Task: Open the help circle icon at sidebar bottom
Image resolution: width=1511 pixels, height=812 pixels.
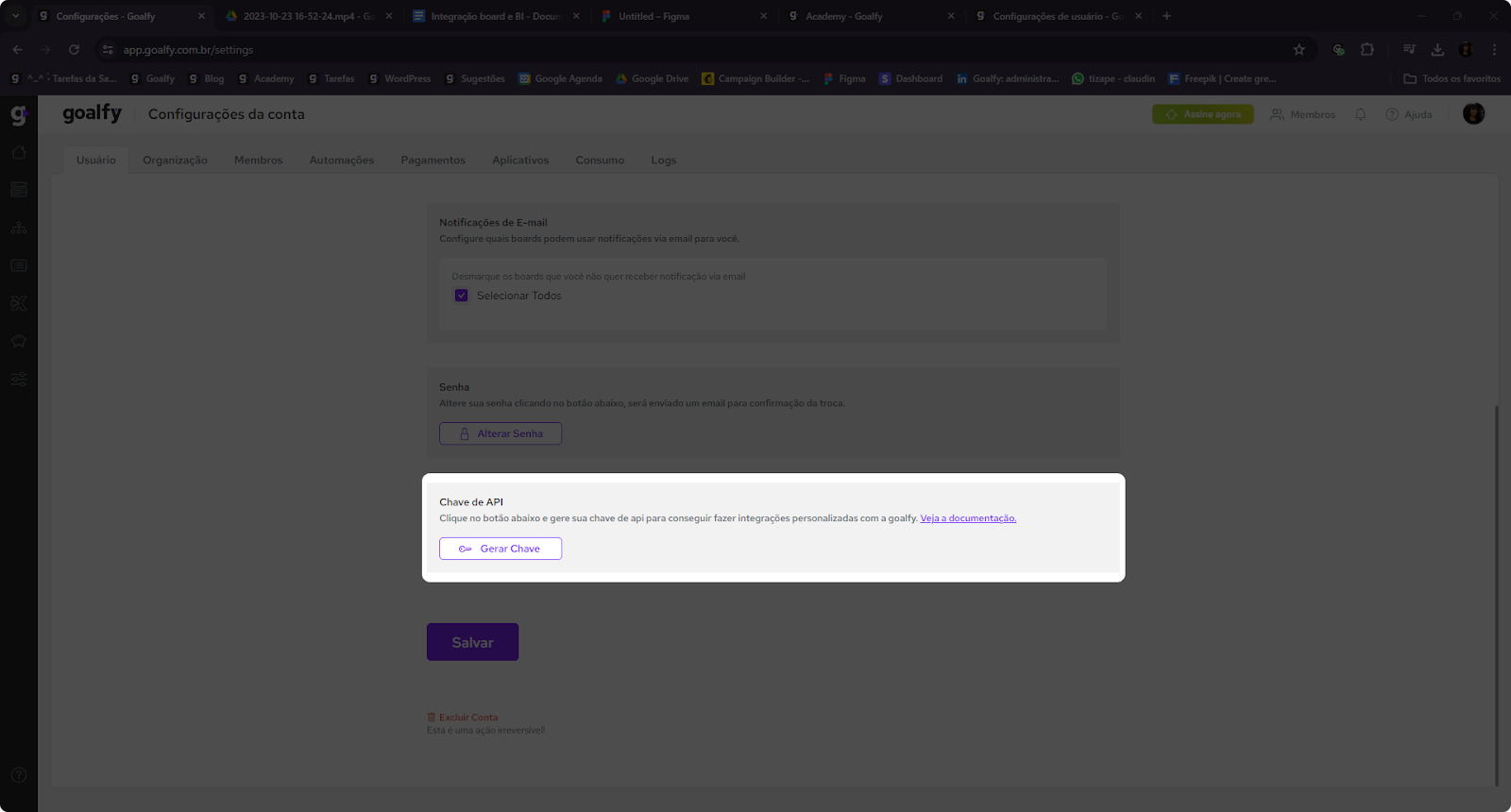Action: pos(19,775)
